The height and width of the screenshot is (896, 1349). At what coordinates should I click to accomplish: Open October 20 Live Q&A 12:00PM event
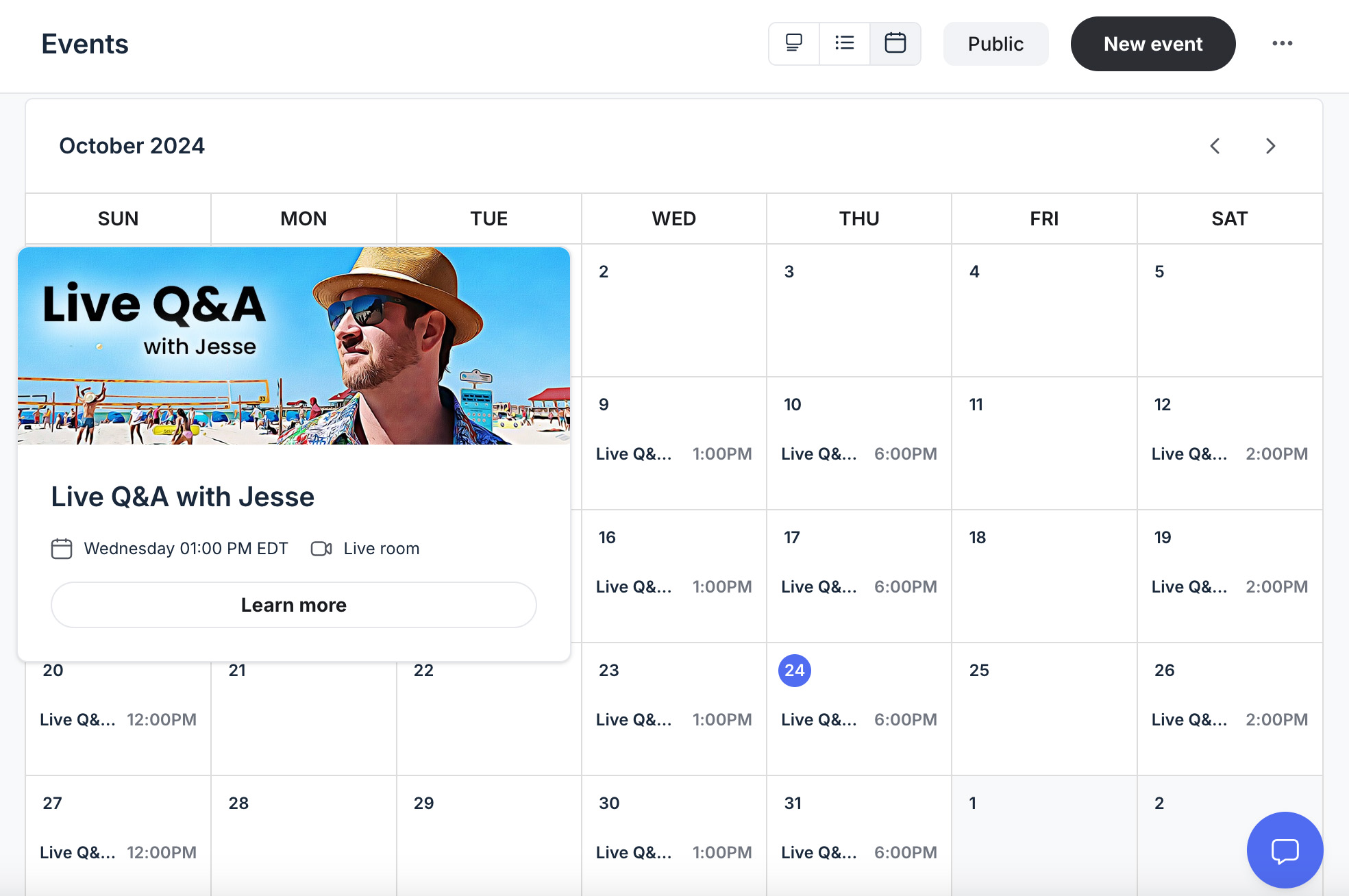[118, 719]
